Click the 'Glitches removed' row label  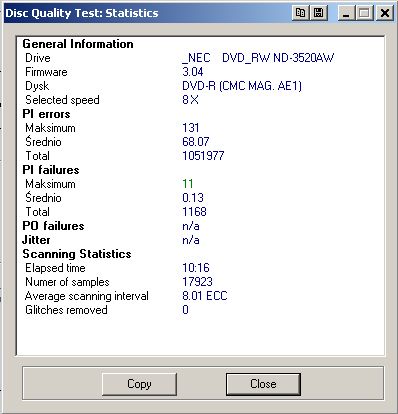[66, 310]
